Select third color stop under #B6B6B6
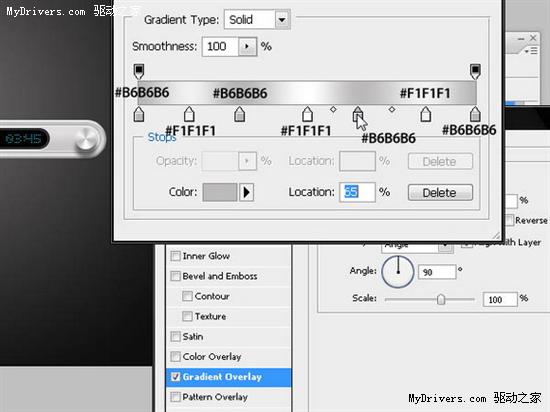 240,114
